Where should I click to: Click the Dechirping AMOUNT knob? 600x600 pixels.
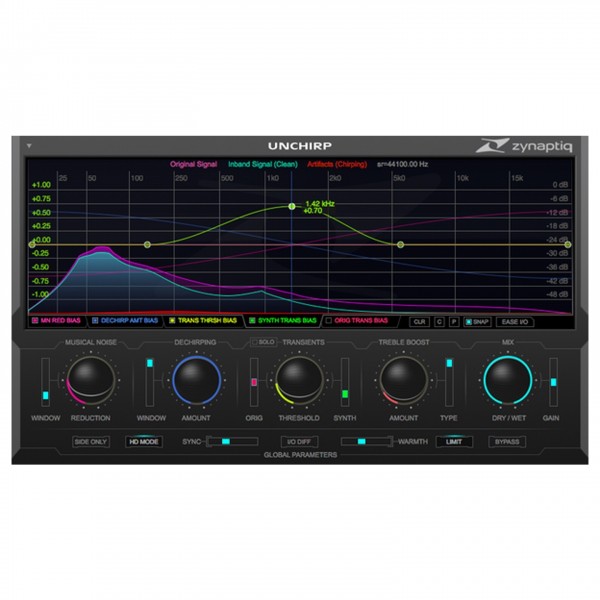(196, 380)
